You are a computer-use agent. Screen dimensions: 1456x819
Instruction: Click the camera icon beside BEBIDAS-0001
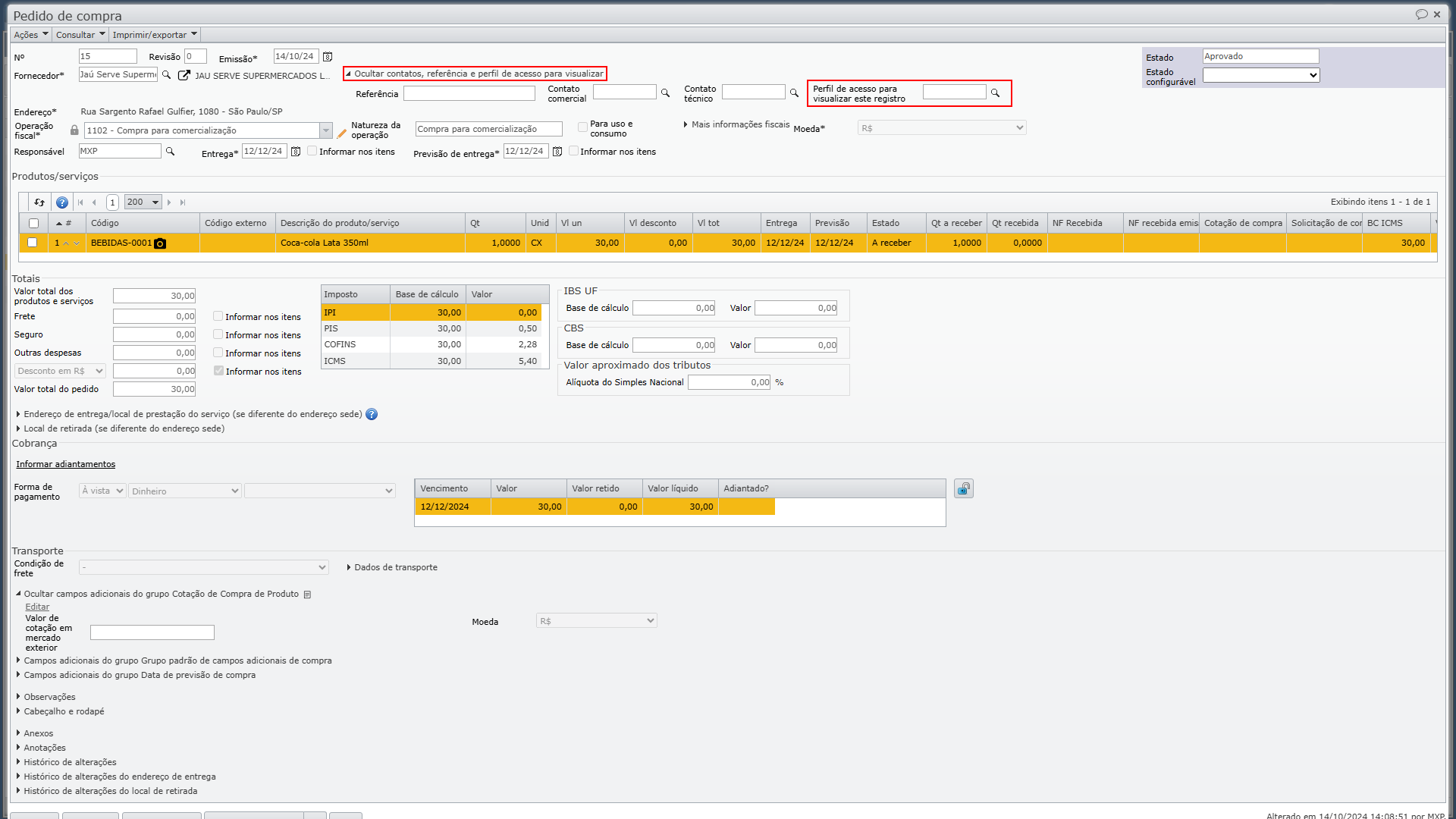click(x=160, y=243)
